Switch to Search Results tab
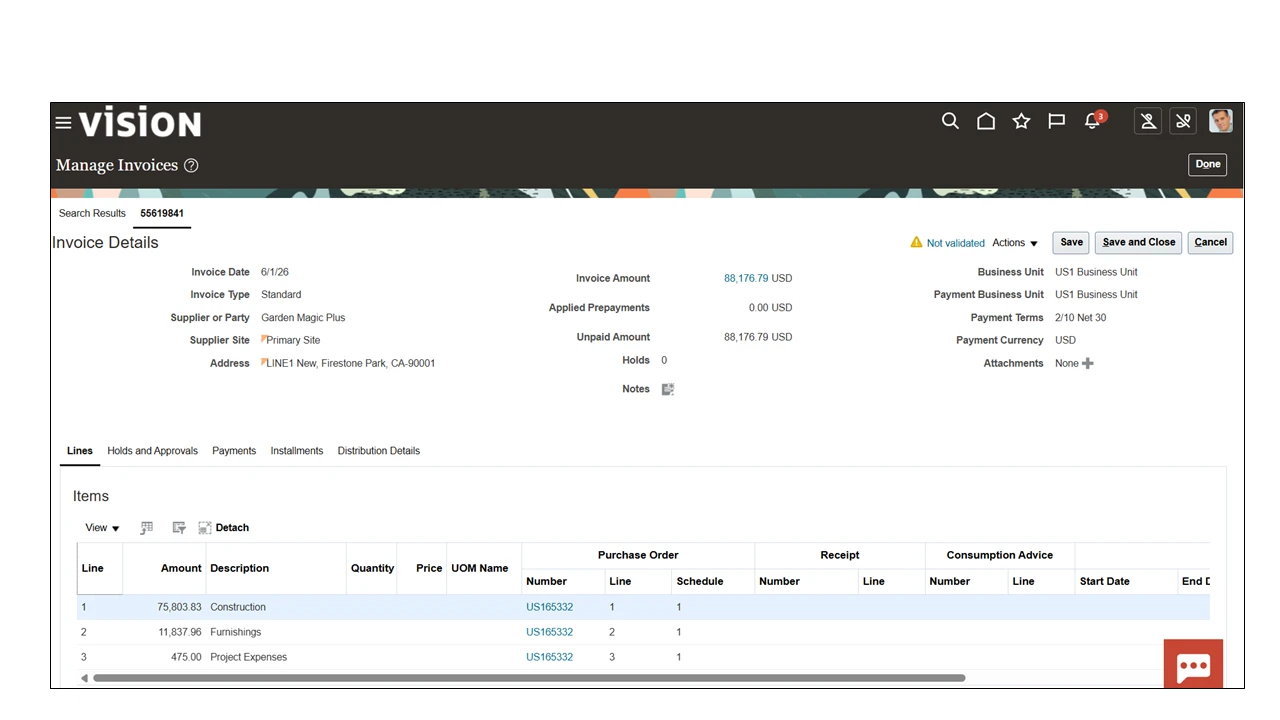Image resolution: width=1280 pixels, height=720 pixels. 92,213
